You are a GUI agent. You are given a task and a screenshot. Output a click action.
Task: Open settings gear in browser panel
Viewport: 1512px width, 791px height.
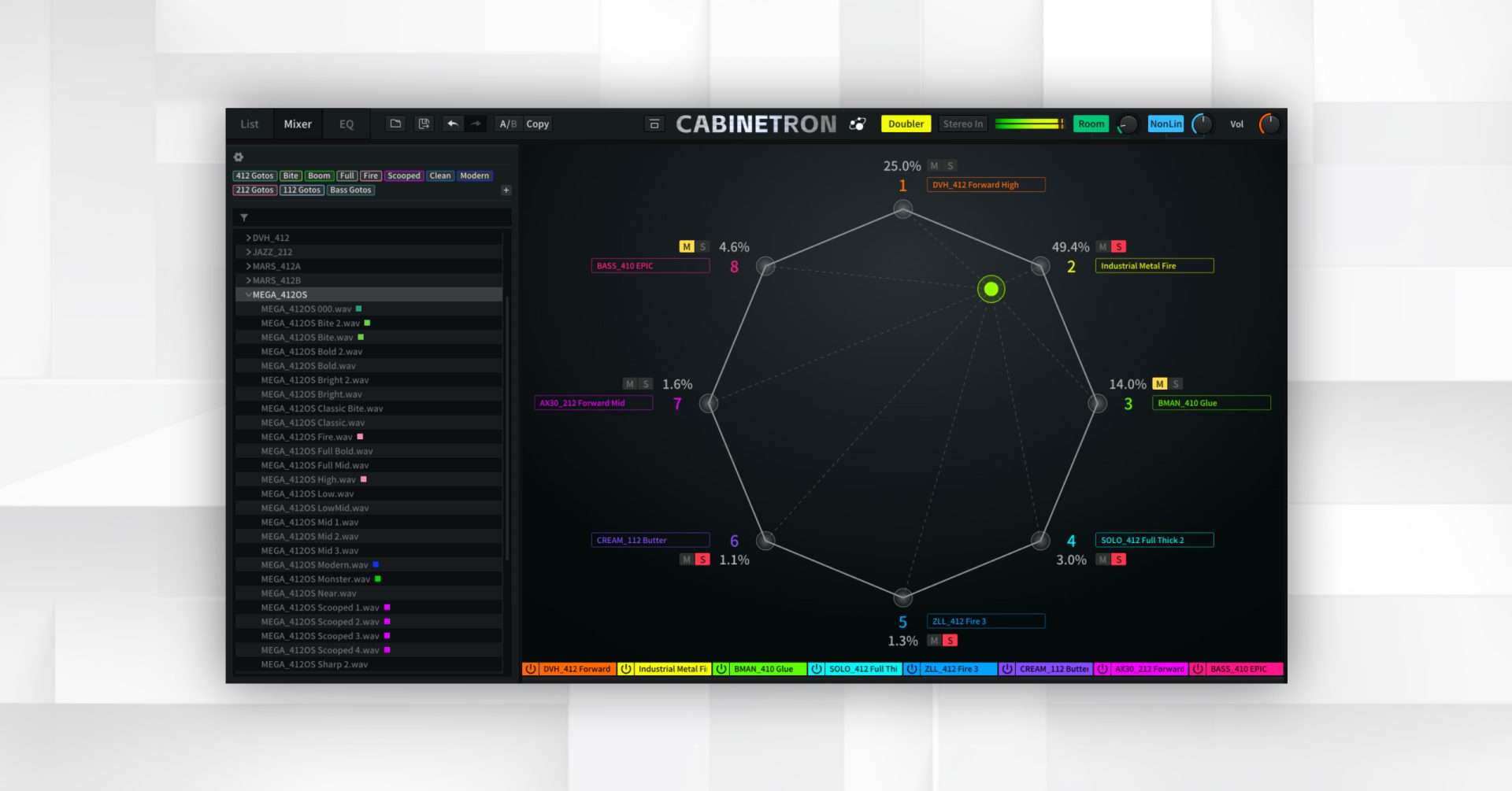(x=239, y=157)
